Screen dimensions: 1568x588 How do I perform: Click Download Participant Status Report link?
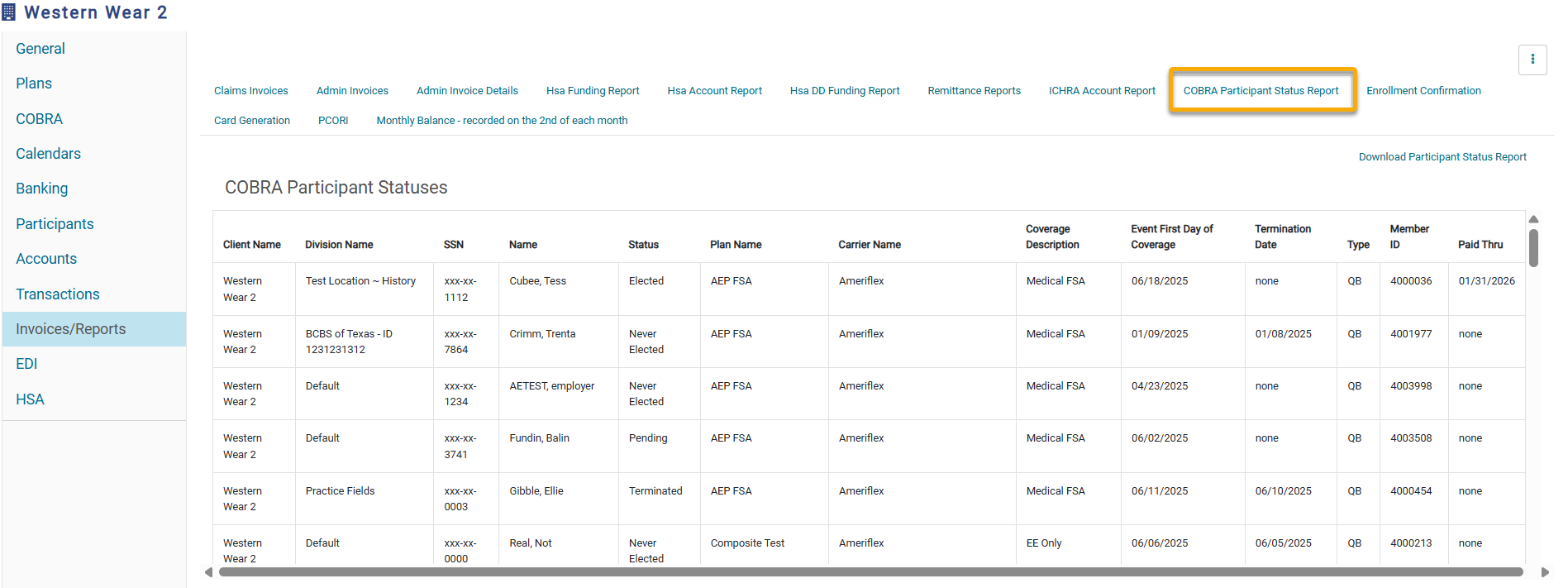coord(1442,157)
